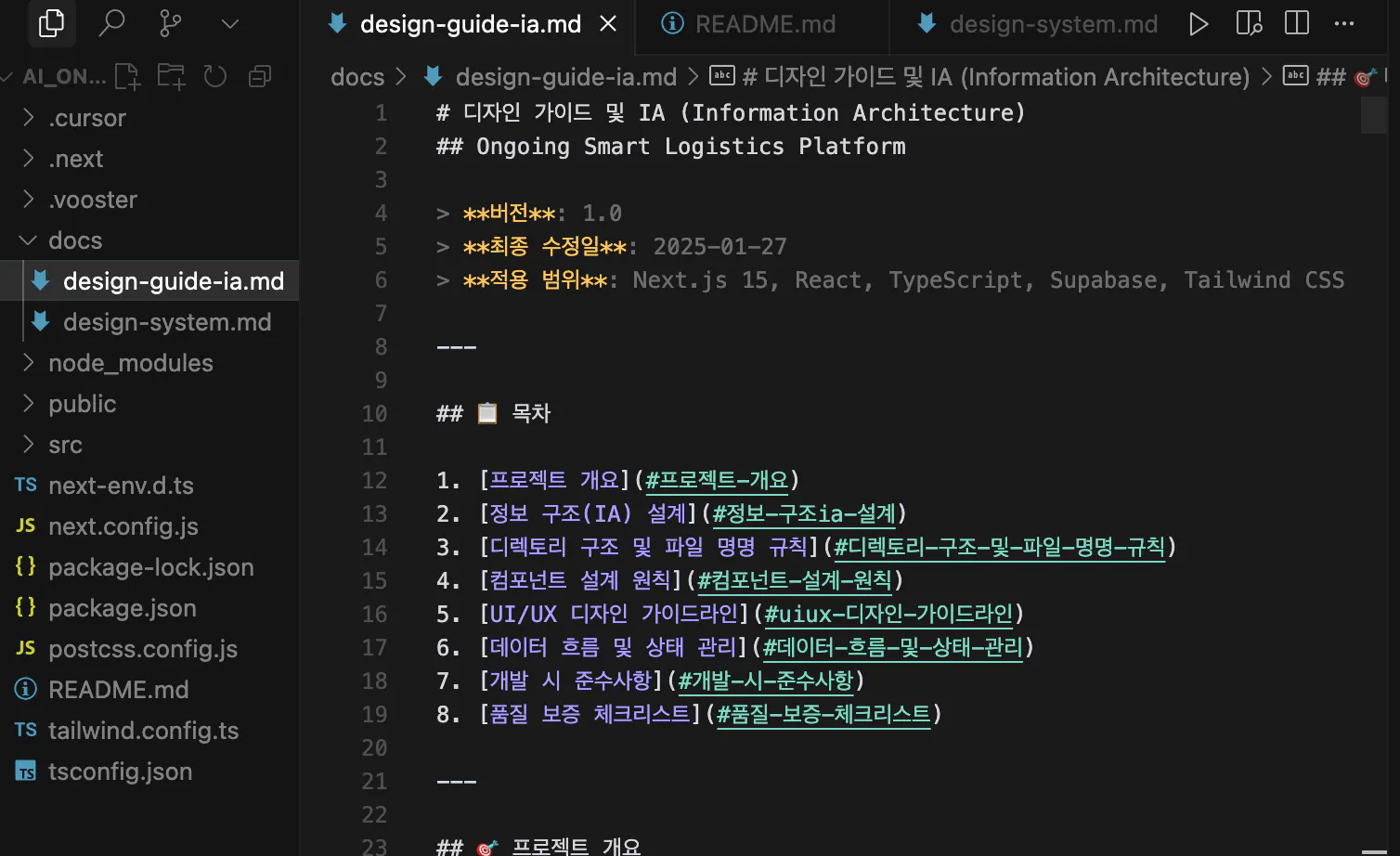Open the Explorer view icon
The height and width of the screenshot is (856, 1400).
(51, 23)
